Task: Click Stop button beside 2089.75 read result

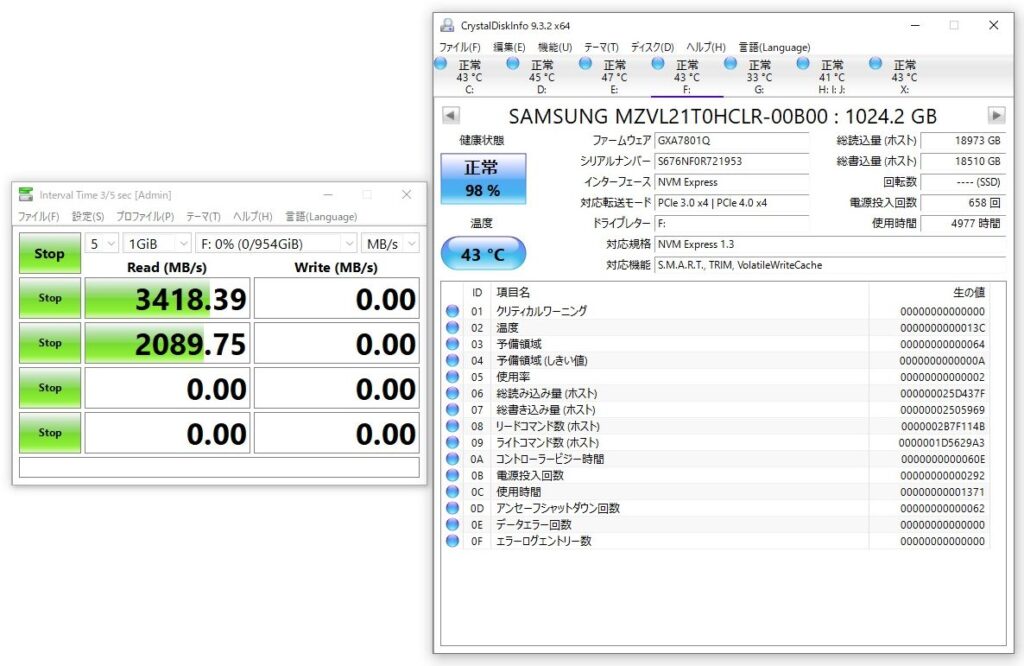Action: tap(50, 343)
